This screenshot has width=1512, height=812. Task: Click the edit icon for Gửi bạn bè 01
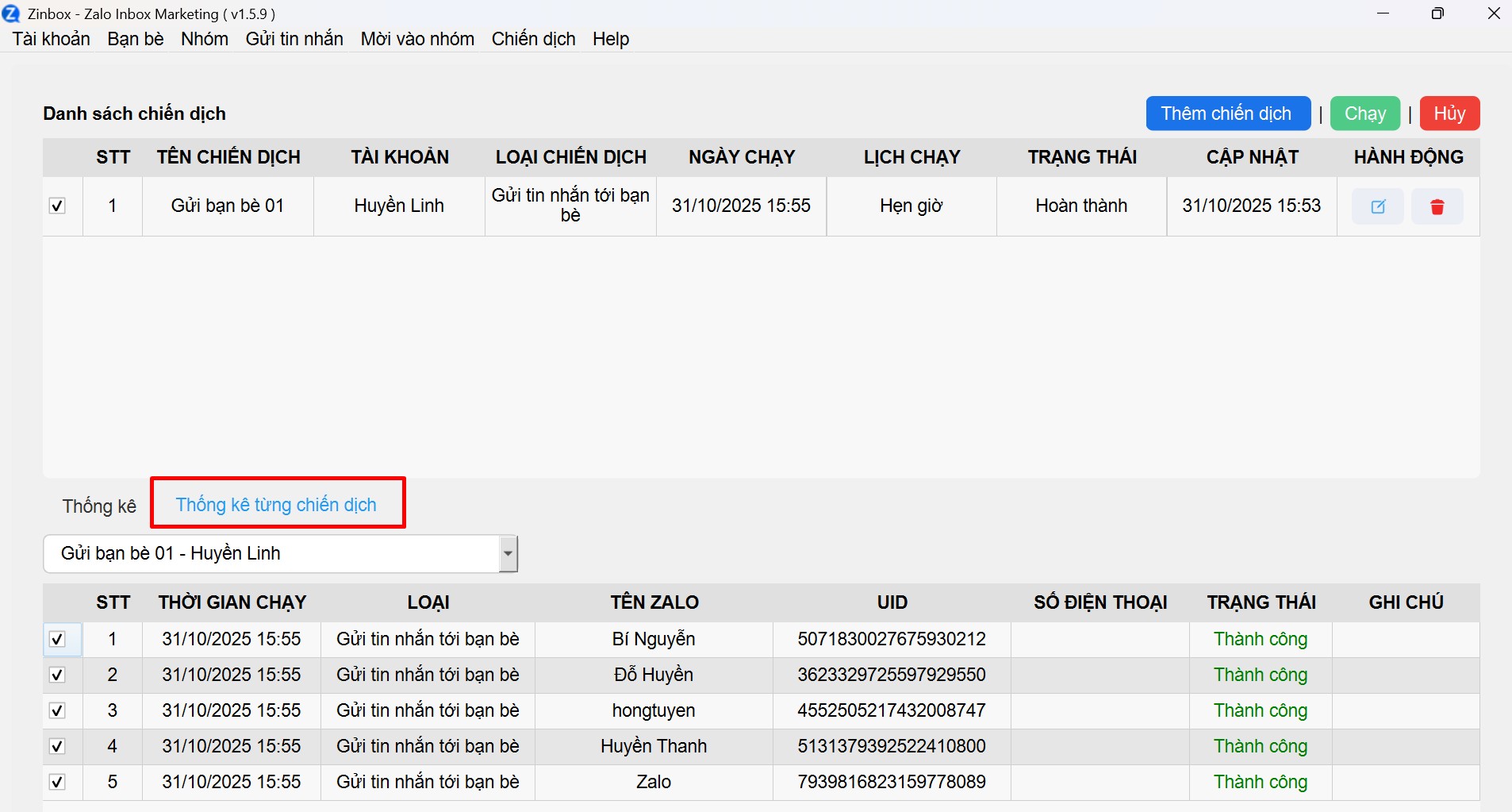1378,206
